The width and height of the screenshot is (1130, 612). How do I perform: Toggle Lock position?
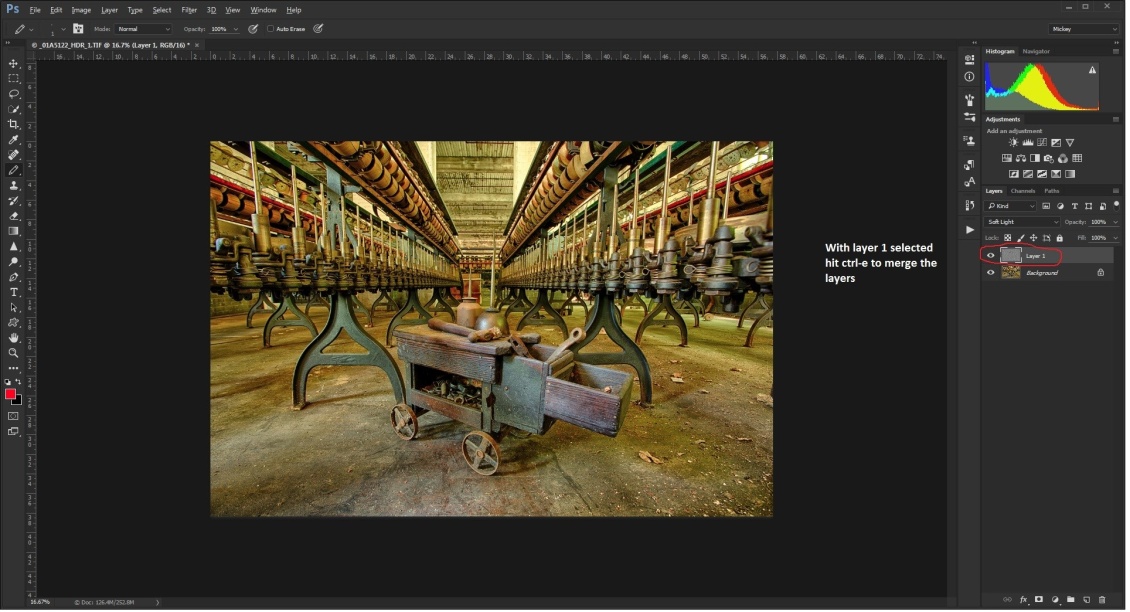(1033, 238)
